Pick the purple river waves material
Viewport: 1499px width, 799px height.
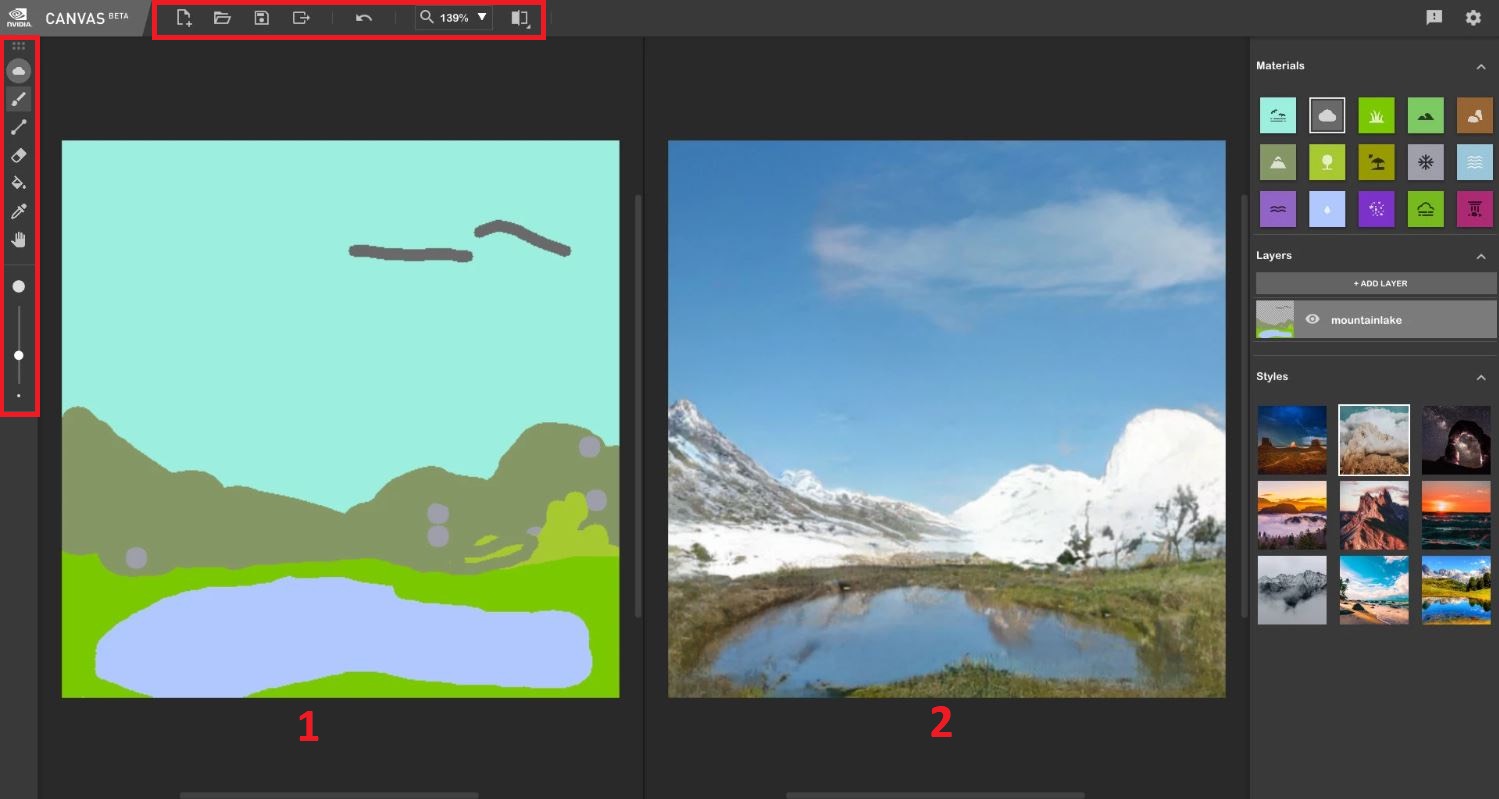[1278, 209]
